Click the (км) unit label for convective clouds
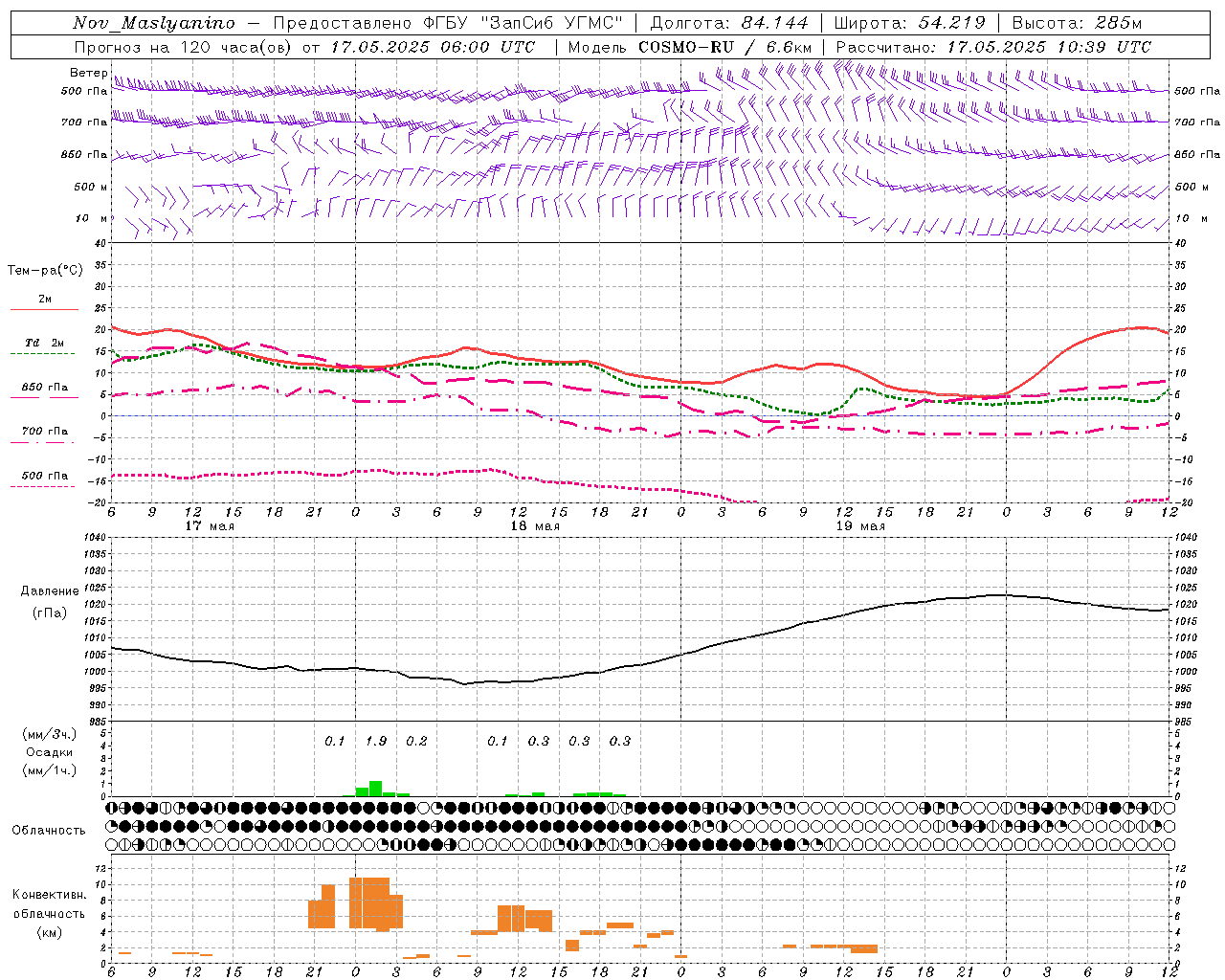 coord(50,932)
